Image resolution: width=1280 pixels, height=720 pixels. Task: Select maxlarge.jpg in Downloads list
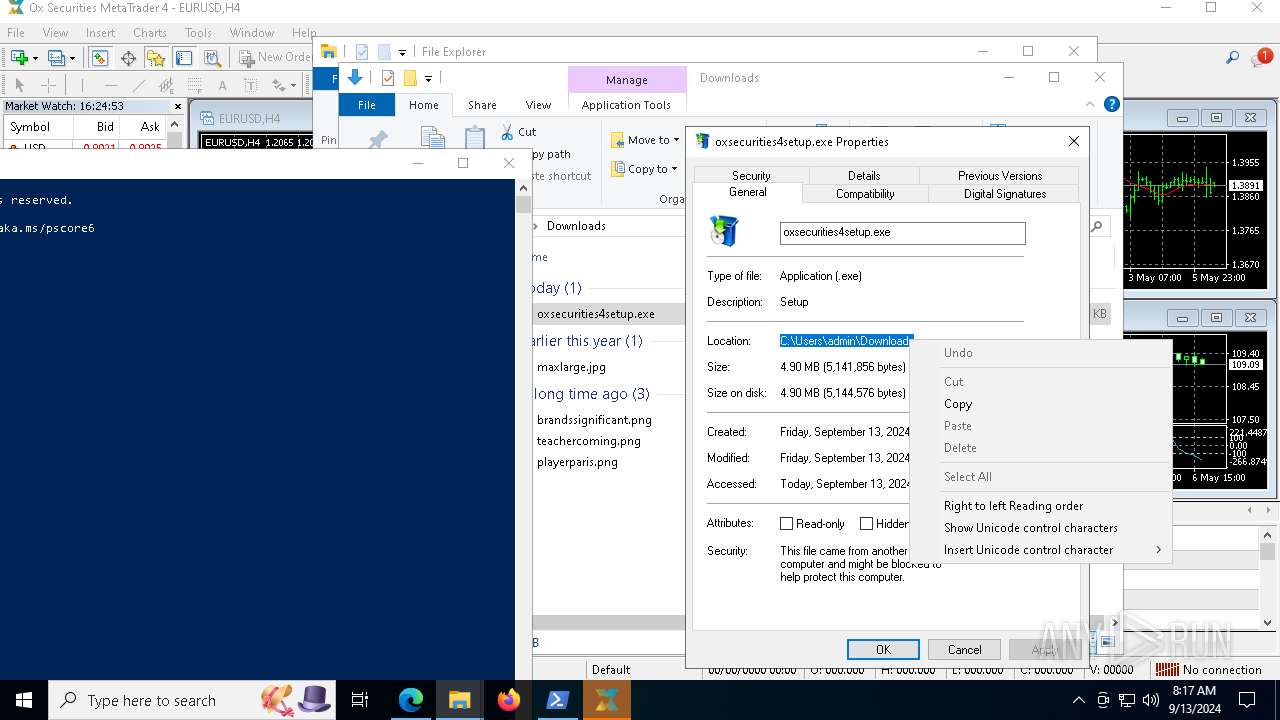[571, 367]
